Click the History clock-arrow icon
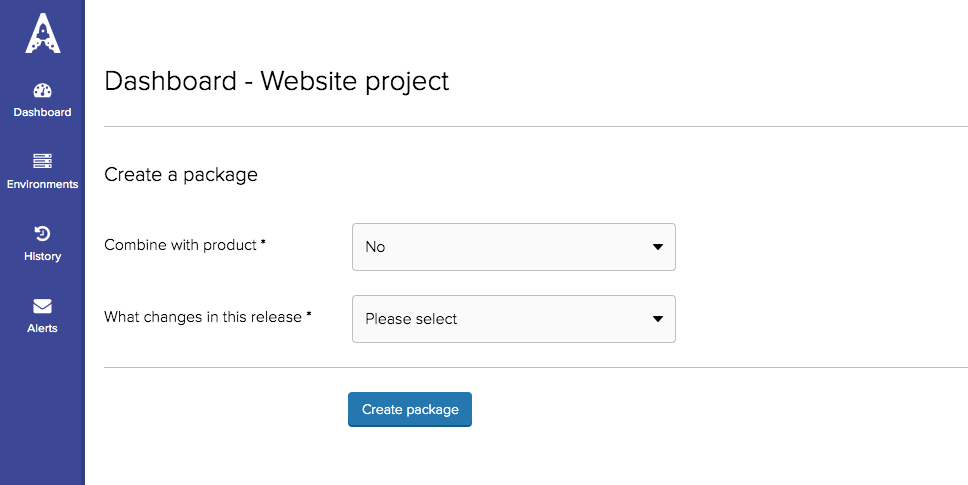Image resolution: width=968 pixels, height=485 pixels. 42,234
